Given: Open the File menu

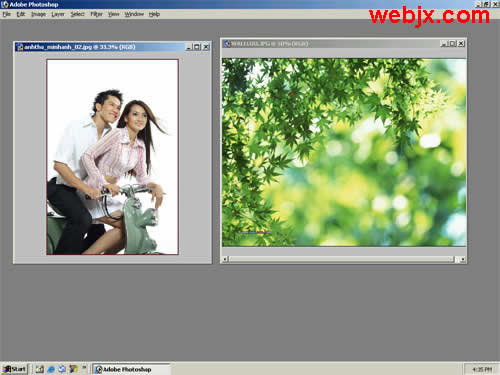Looking at the screenshot, I should 7,14.
